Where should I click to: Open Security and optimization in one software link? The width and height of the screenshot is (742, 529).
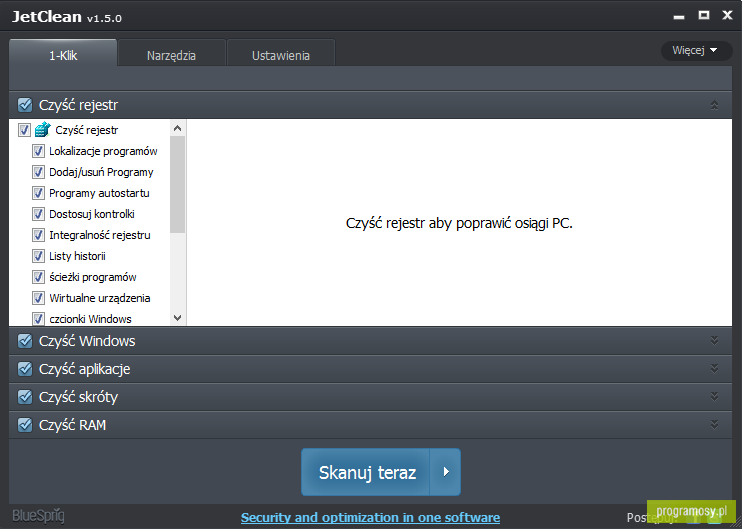(371, 518)
